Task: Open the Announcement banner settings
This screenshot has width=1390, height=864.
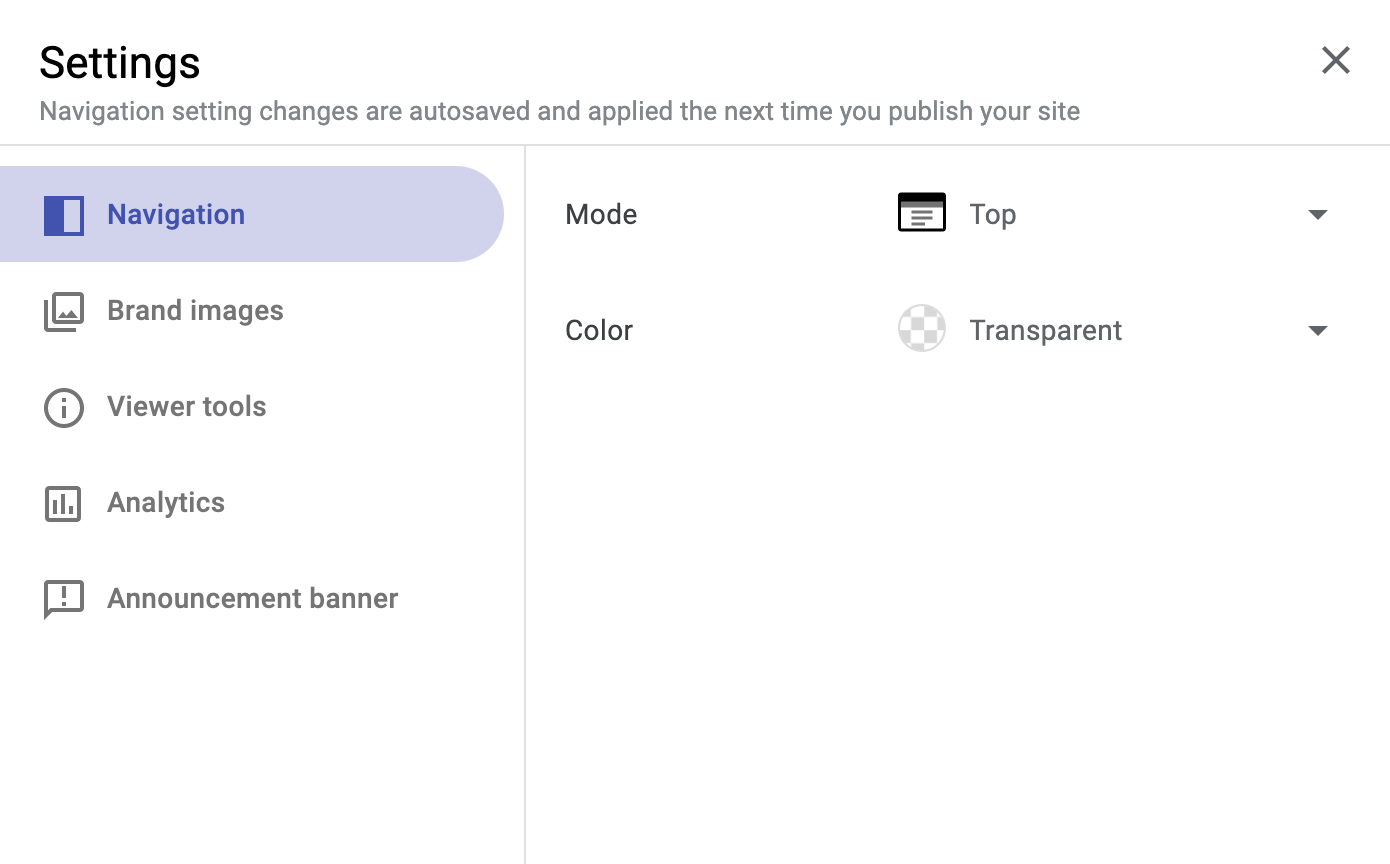Action: point(252,599)
